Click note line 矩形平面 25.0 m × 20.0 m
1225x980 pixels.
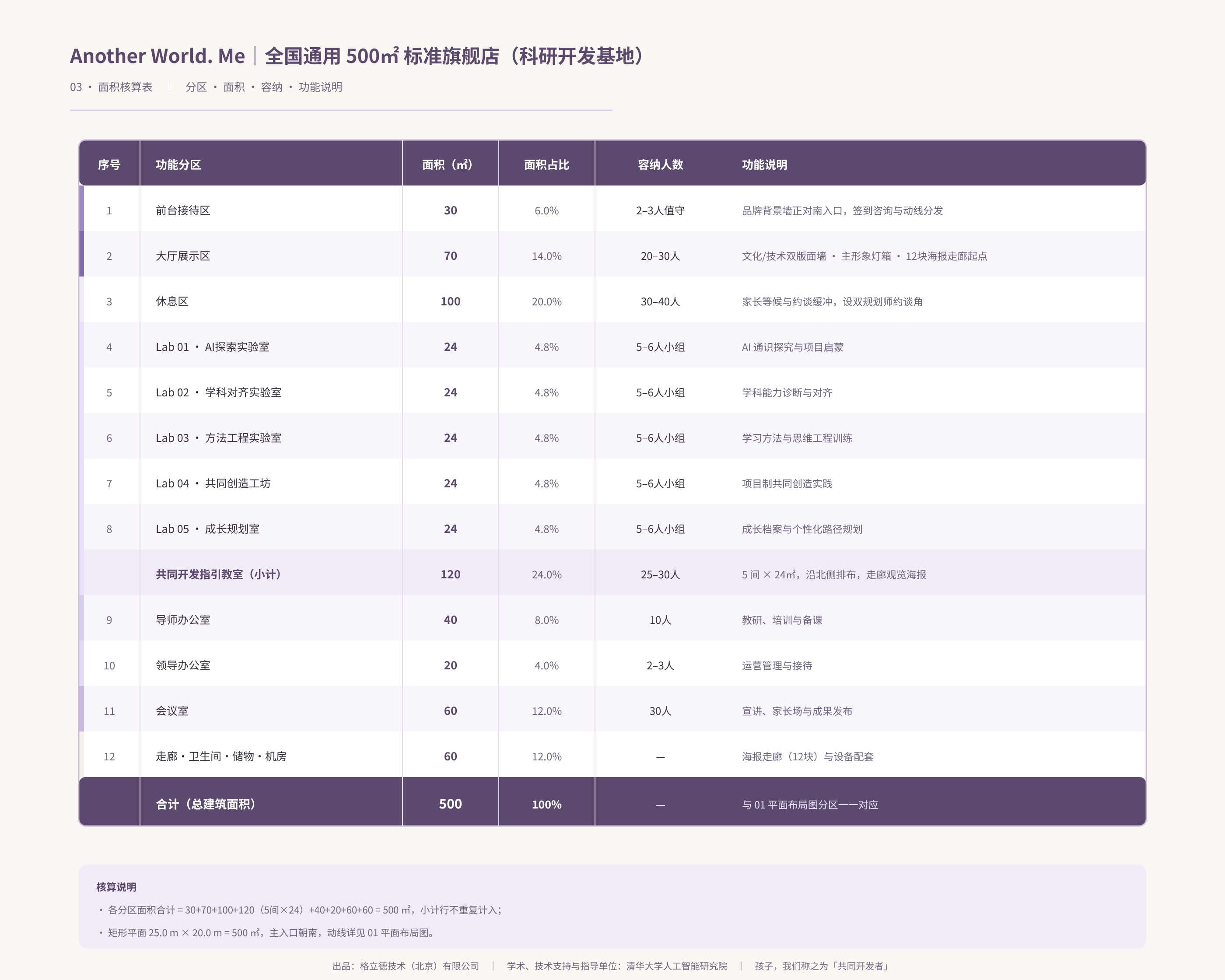267,932
